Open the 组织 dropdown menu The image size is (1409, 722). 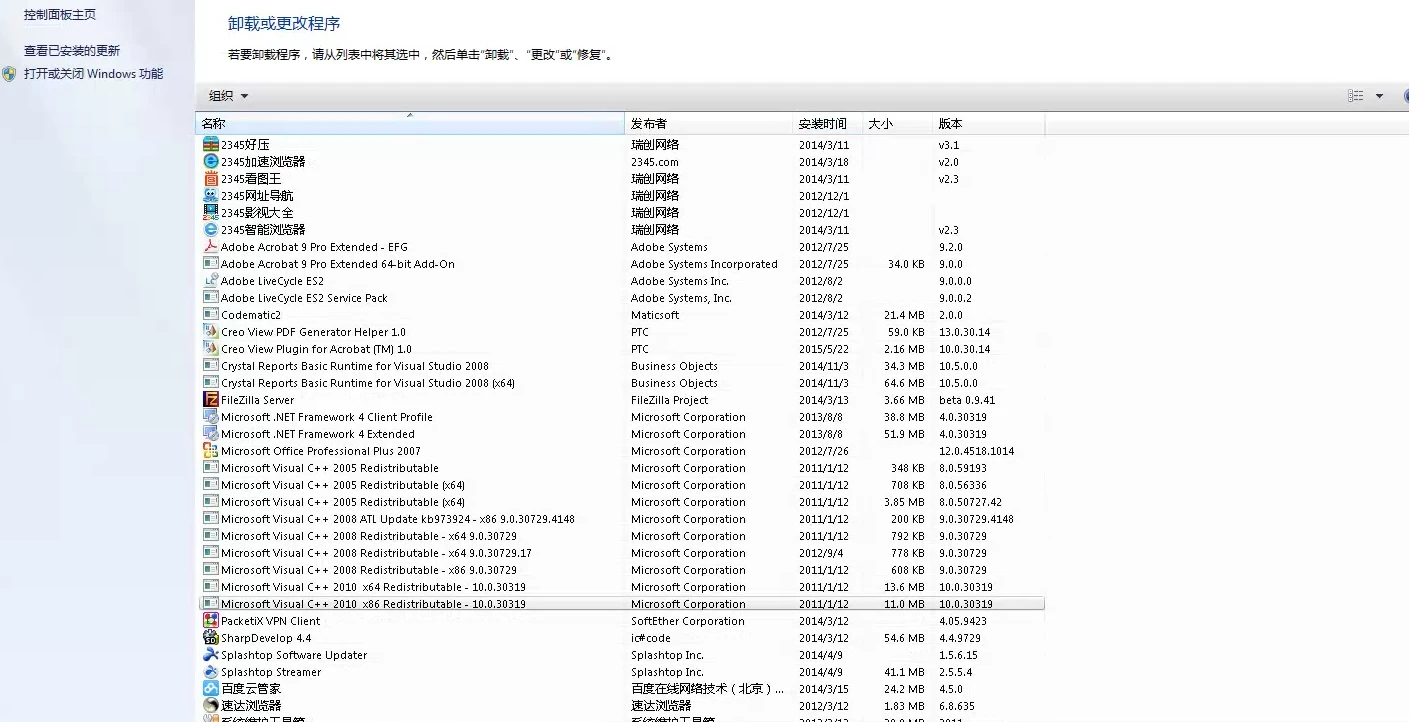coord(228,96)
